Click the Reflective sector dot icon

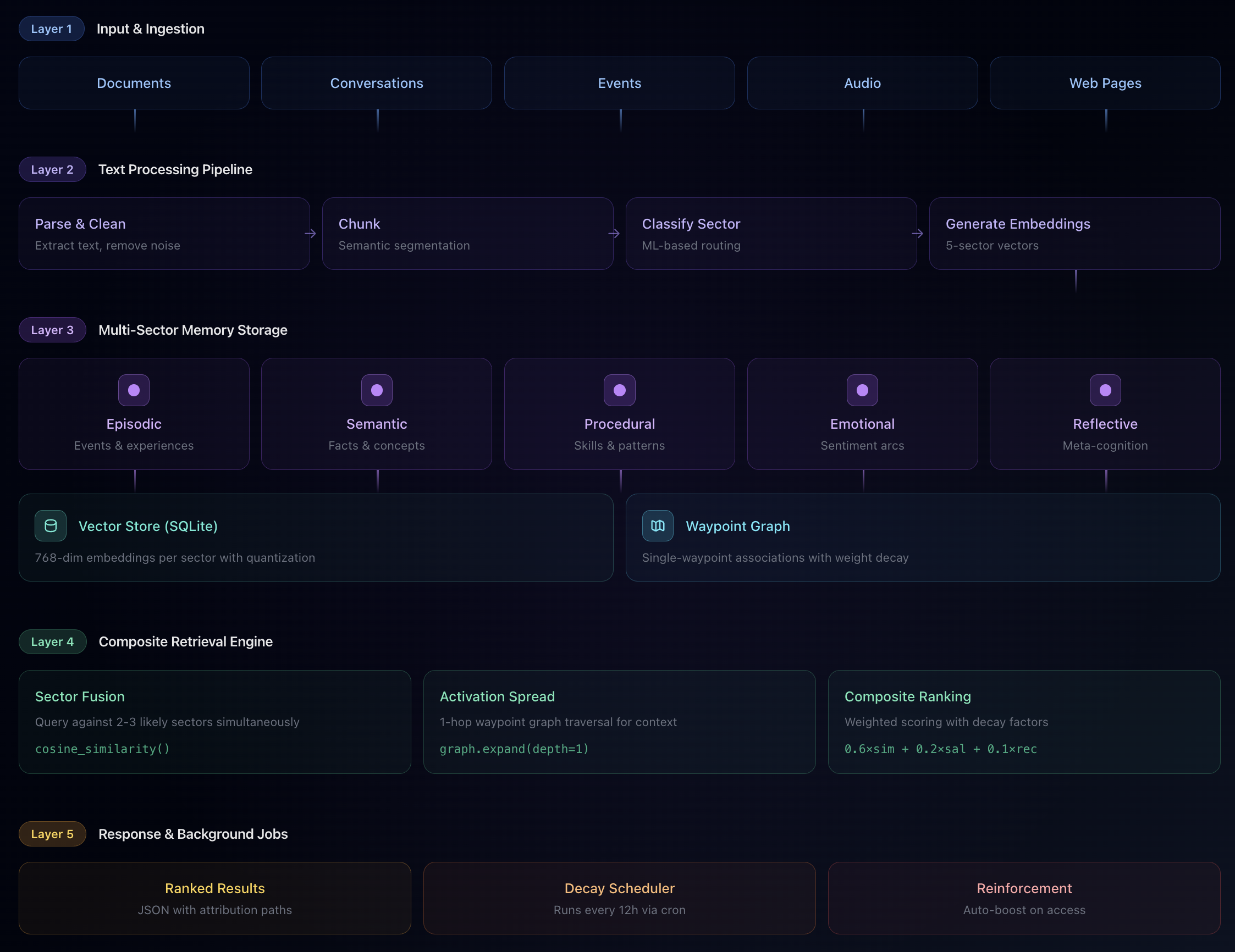coord(1105,390)
